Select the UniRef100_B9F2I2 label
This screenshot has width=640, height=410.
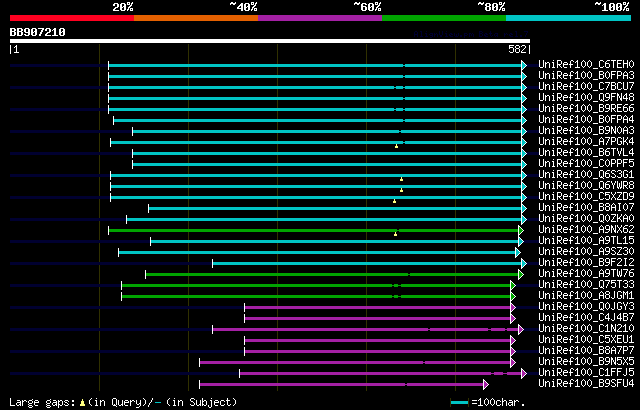[586, 263]
